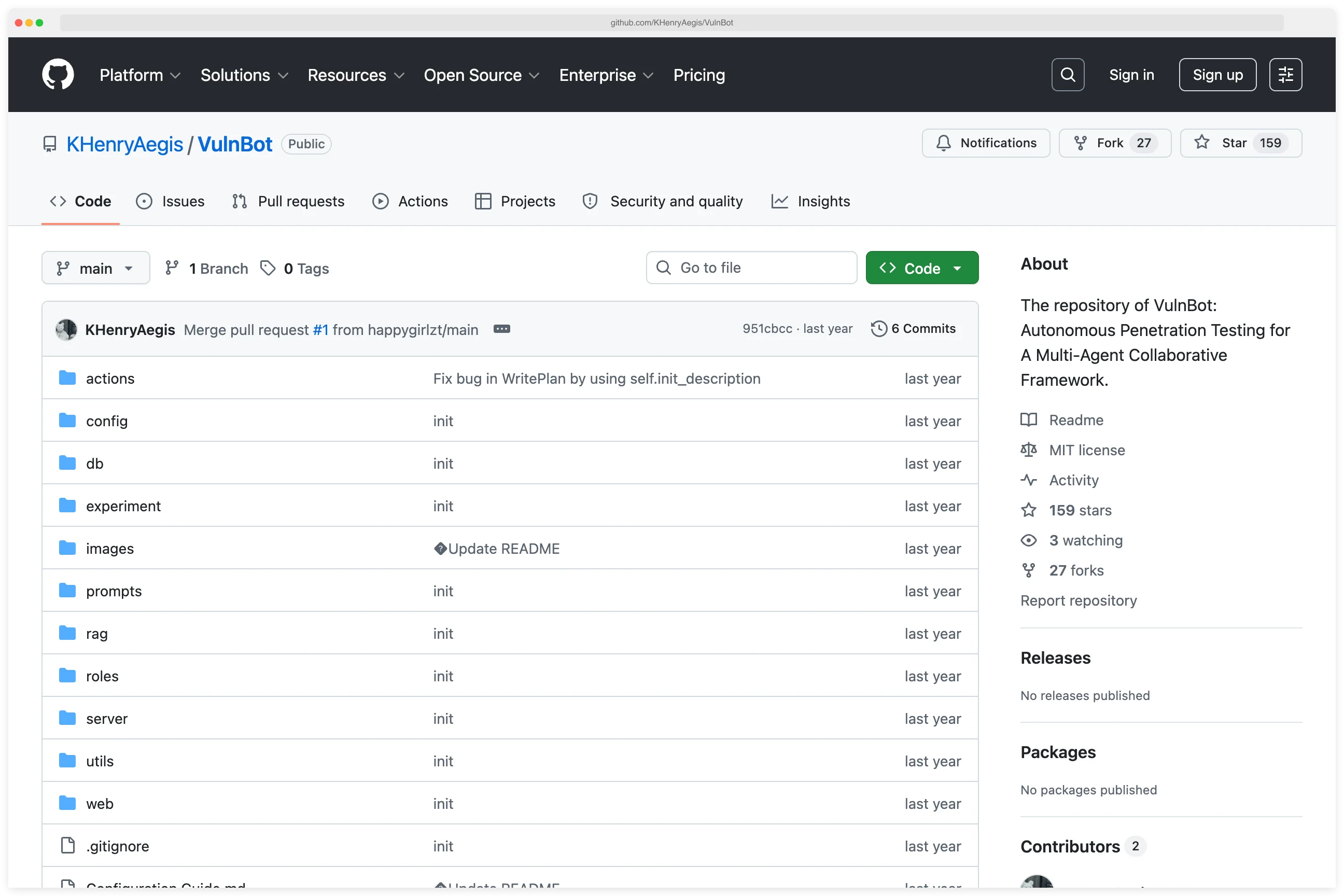Switch to Security and quality tab
This screenshot has width=1344, height=896.
(662, 201)
